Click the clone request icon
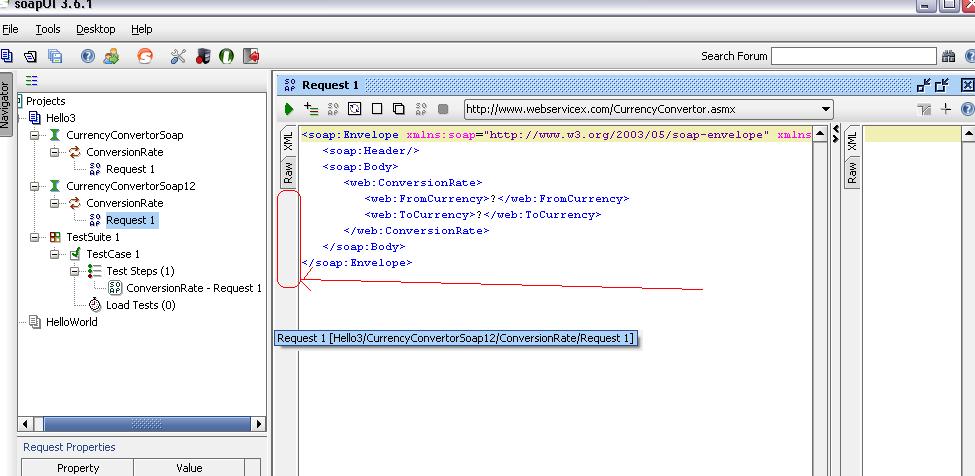The width and height of the screenshot is (975, 476). coord(398,109)
